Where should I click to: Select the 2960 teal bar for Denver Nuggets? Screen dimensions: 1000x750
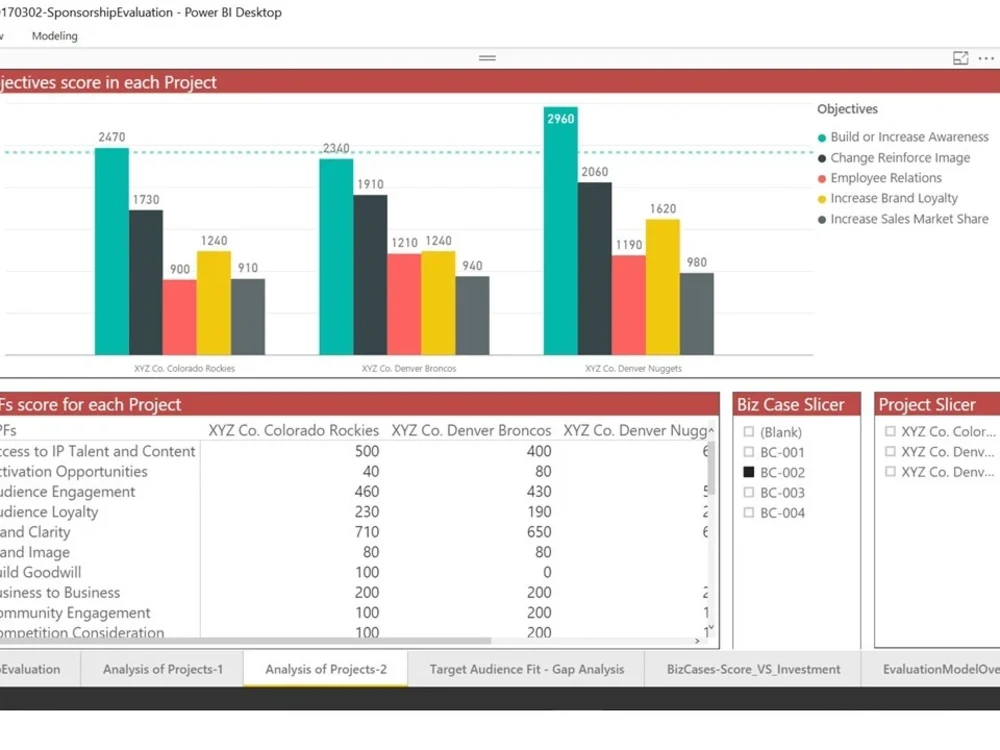click(561, 231)
